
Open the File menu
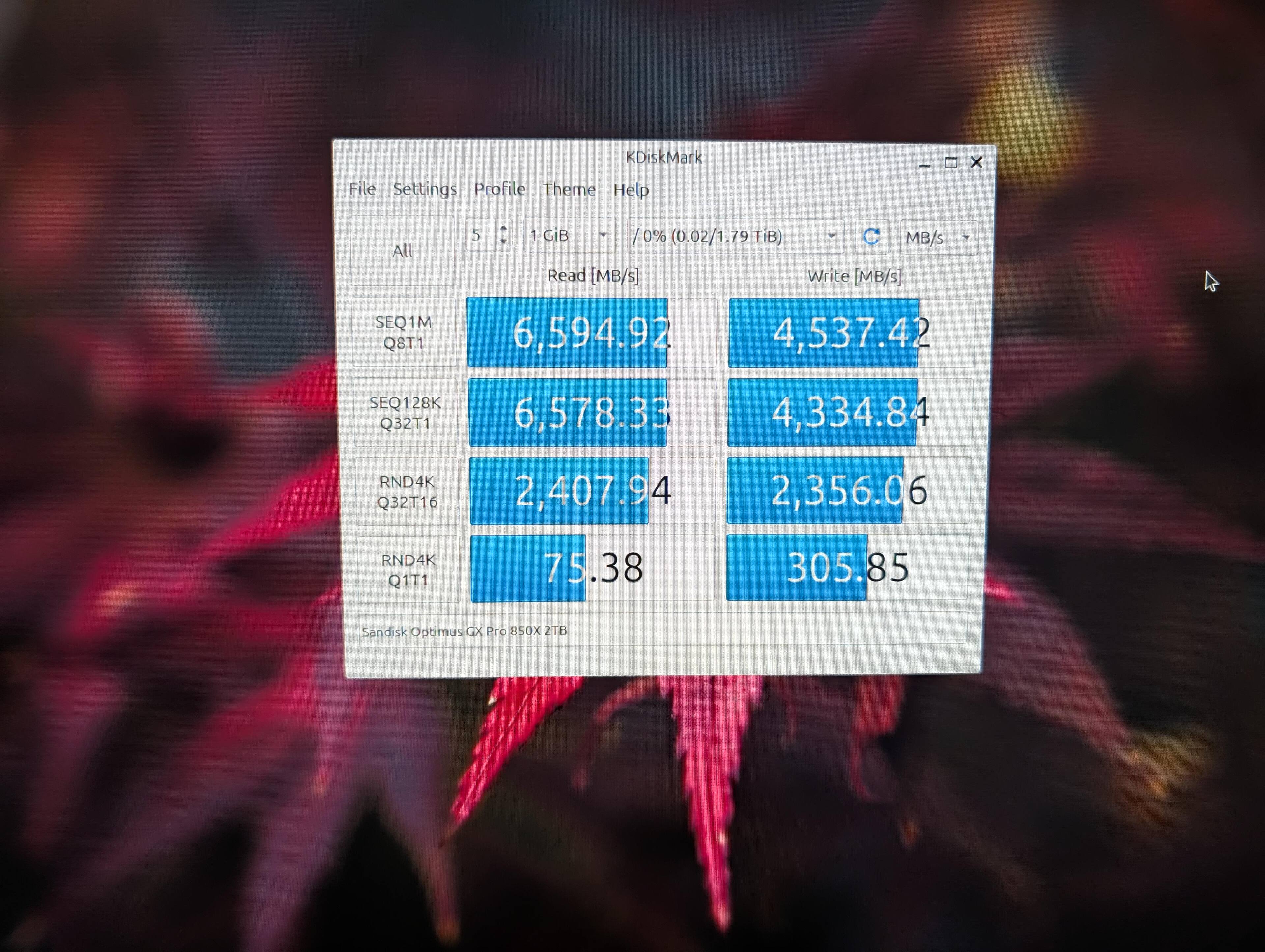point(362,189)
